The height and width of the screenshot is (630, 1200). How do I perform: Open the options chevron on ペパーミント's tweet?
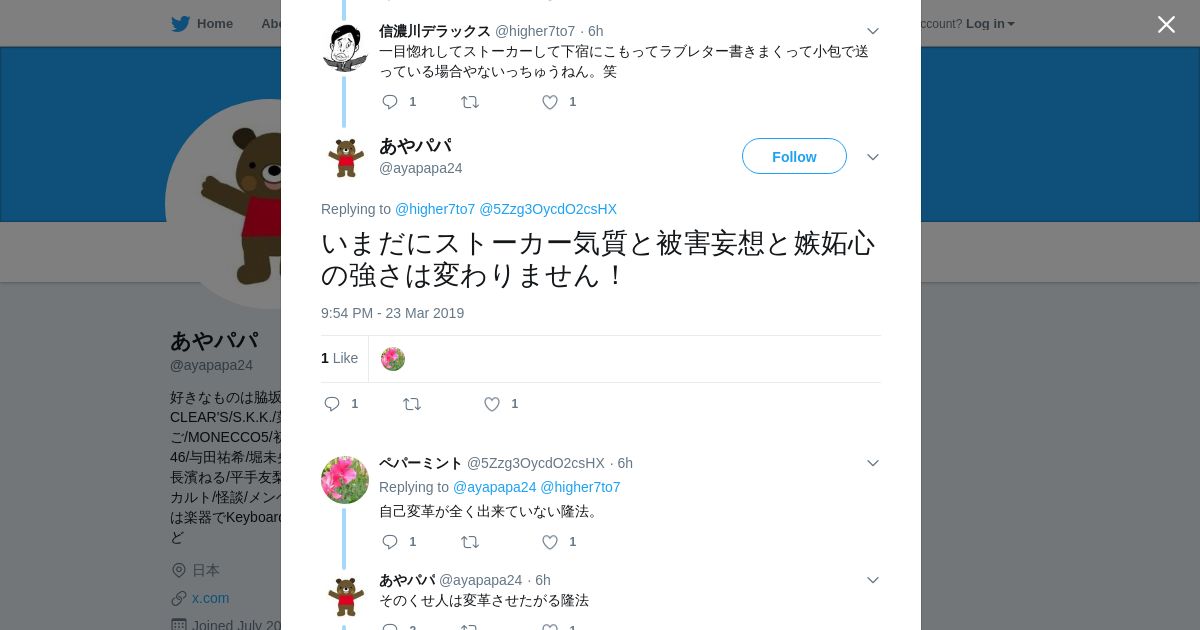[x=873, y=463]
